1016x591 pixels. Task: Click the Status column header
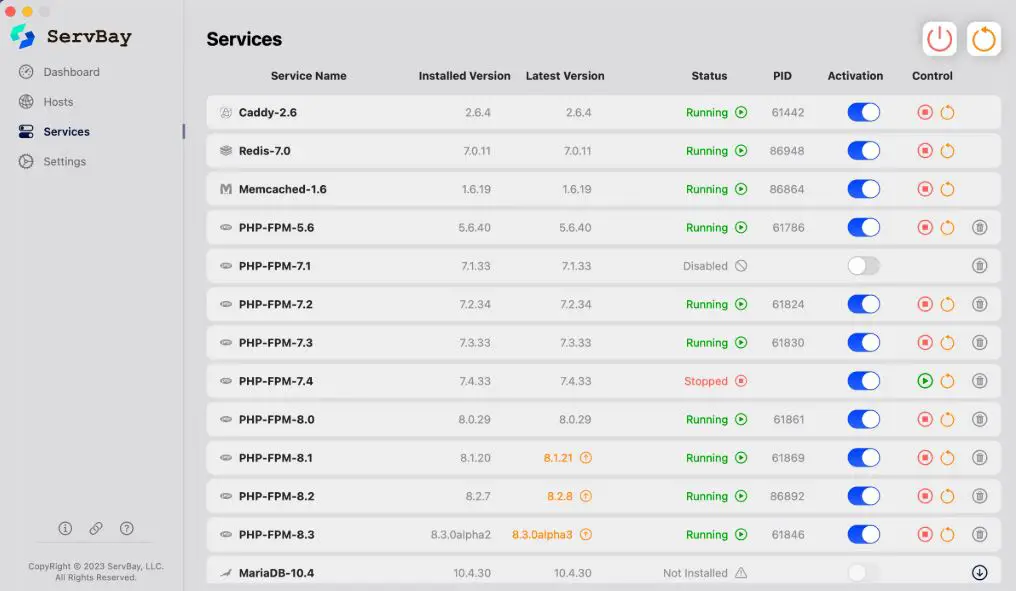click(x=709, y=76)
